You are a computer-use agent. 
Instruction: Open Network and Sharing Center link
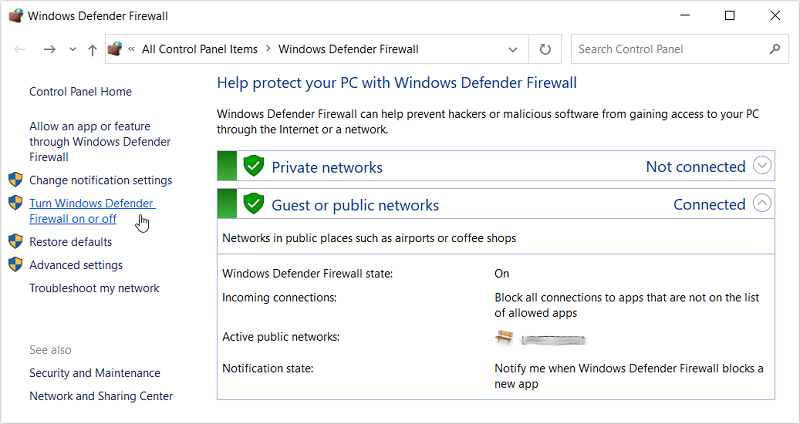tap(101, 396)
